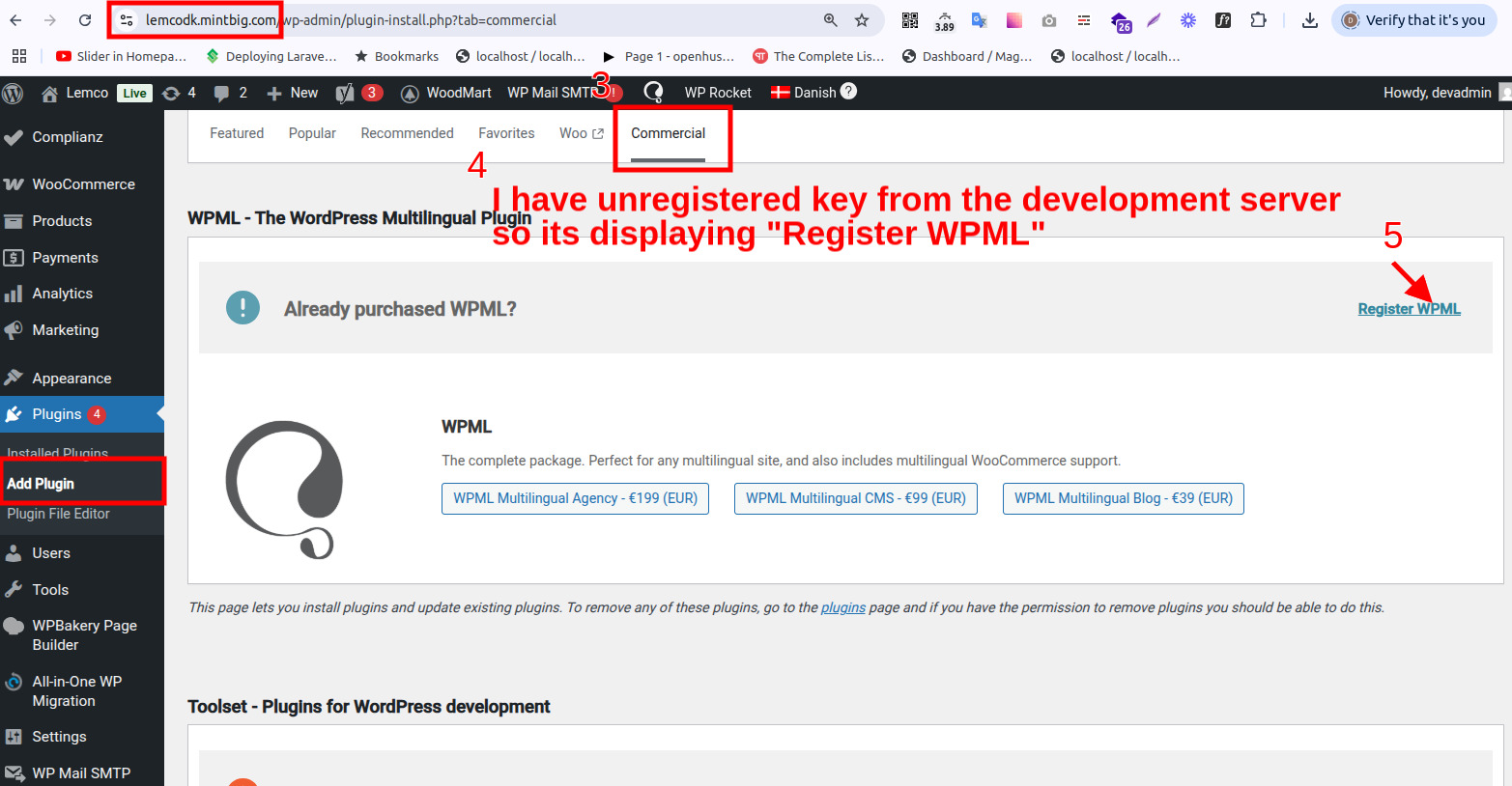Follow the plugins link in the notice
The height and width of the screenshot is (786, 1512).
click(x=842, y=607)
